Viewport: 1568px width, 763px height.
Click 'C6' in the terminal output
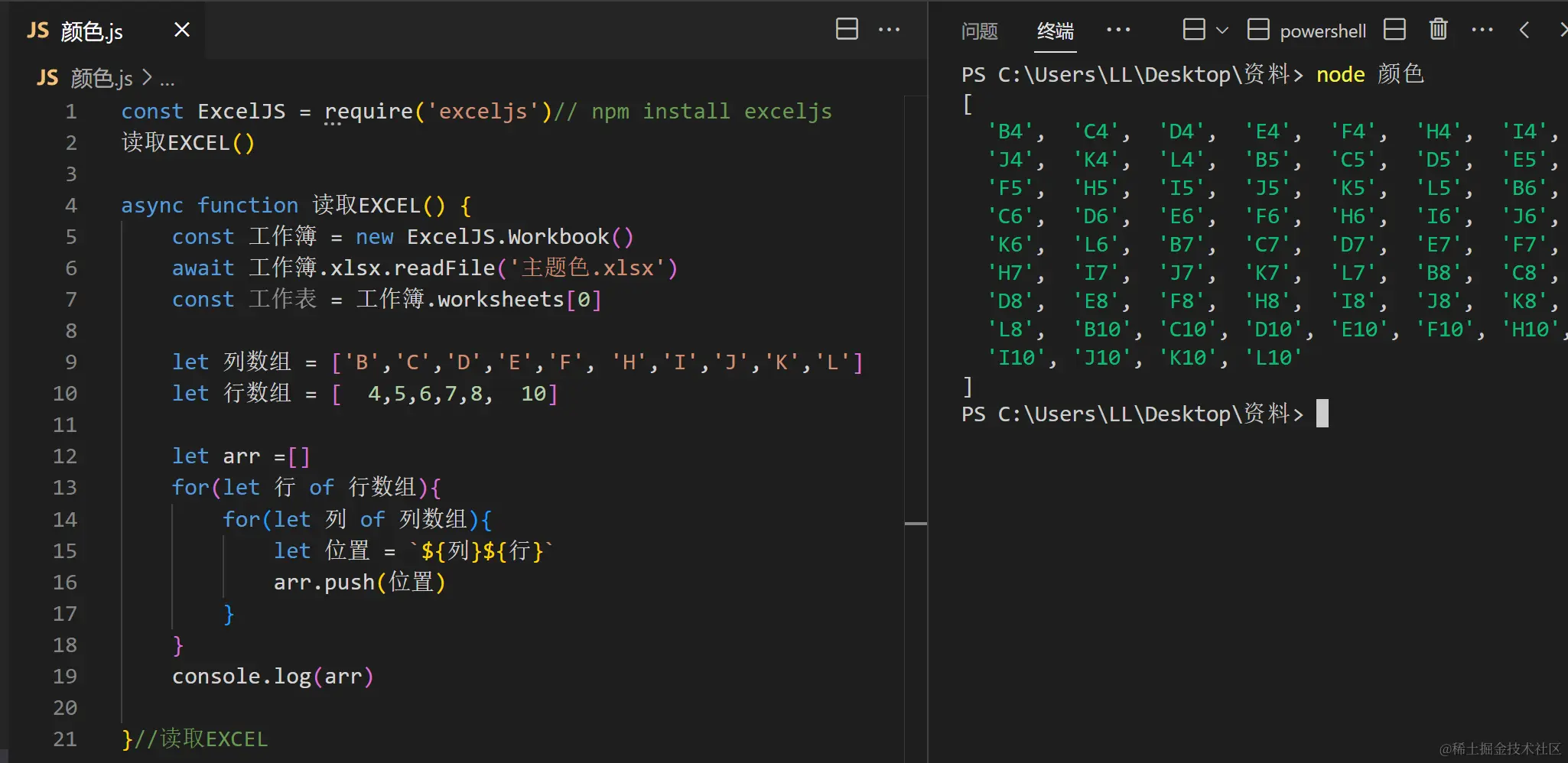pyautogui.click(x=1010, y=216)
